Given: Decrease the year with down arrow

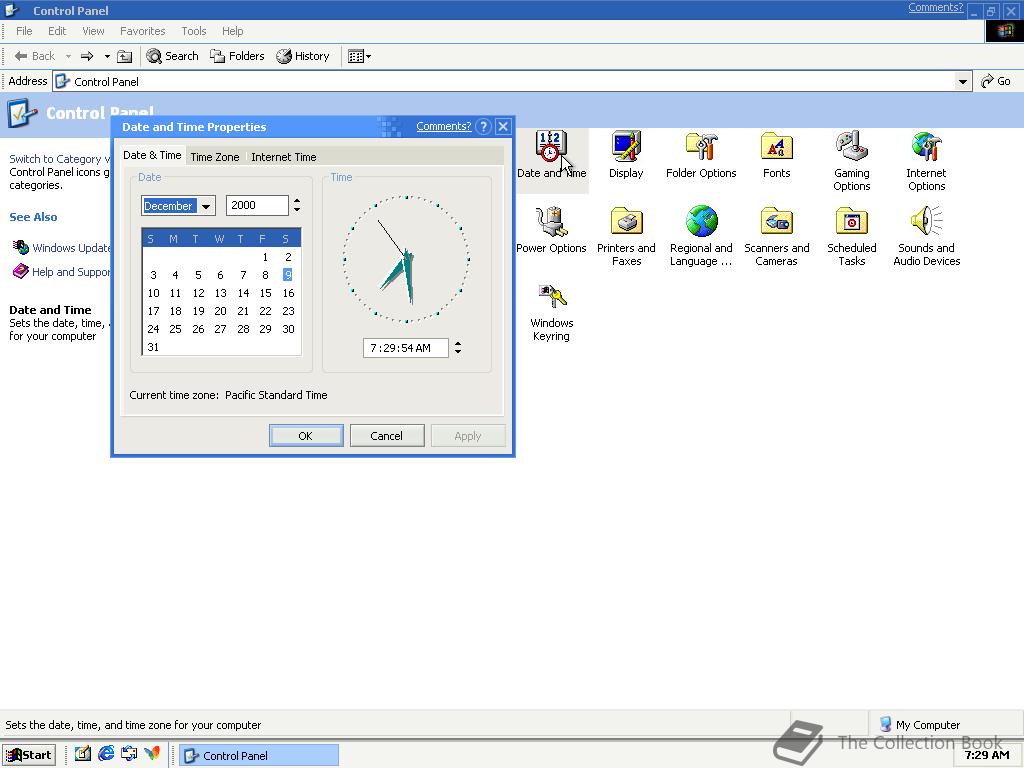Looking at the screenshot, I should pos(297,210).
